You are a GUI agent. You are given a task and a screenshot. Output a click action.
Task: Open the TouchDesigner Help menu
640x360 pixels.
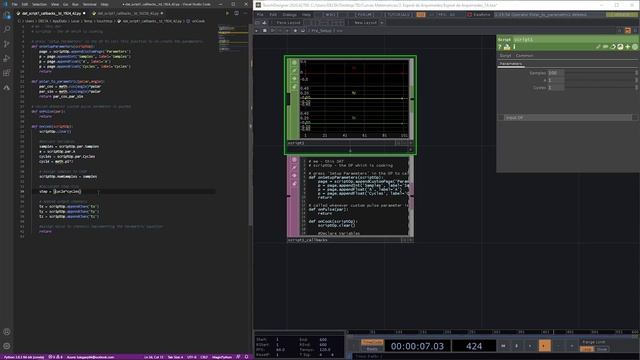pos(306,15)
